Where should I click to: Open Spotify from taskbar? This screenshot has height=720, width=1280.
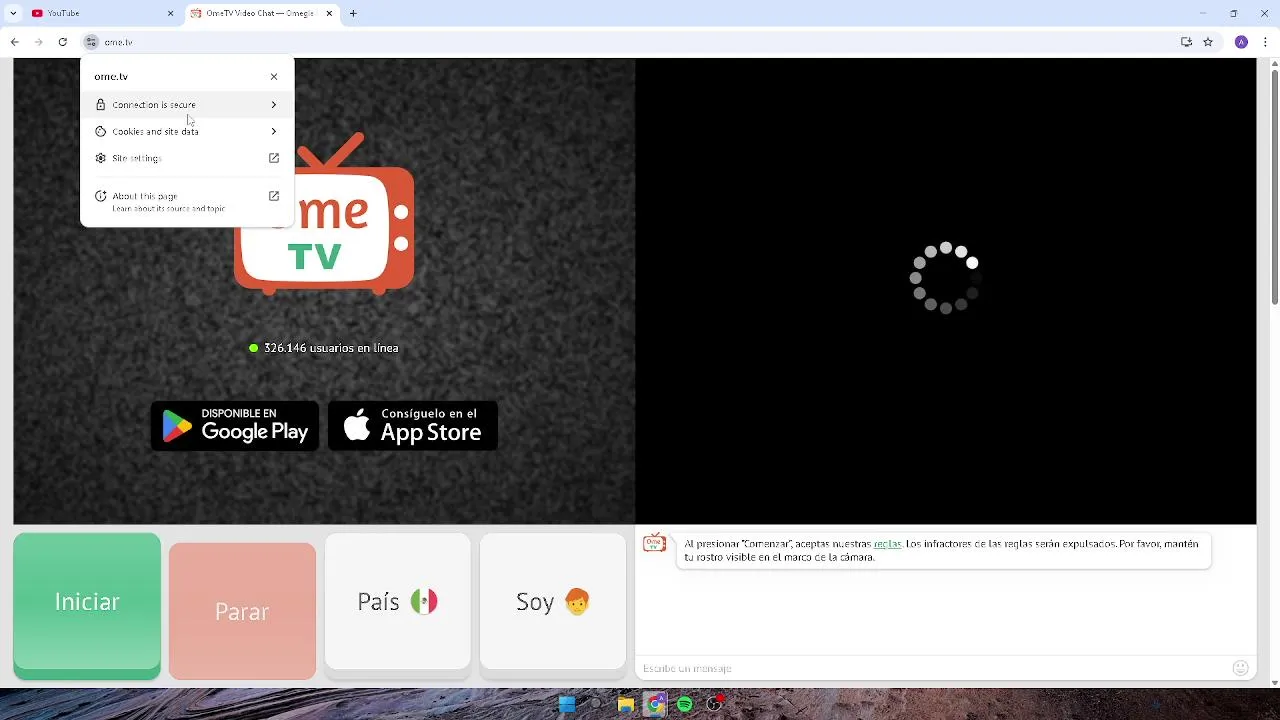point(685,704)
